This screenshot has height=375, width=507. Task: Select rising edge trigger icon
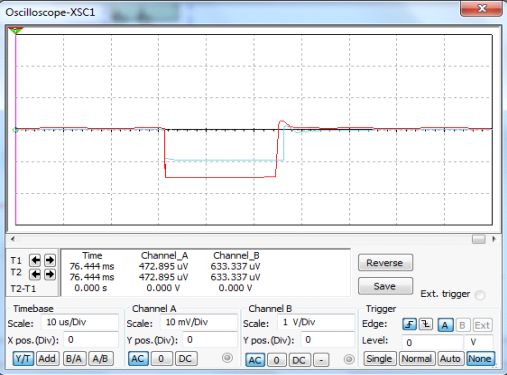pyautogui.click(x=409, y=324)
